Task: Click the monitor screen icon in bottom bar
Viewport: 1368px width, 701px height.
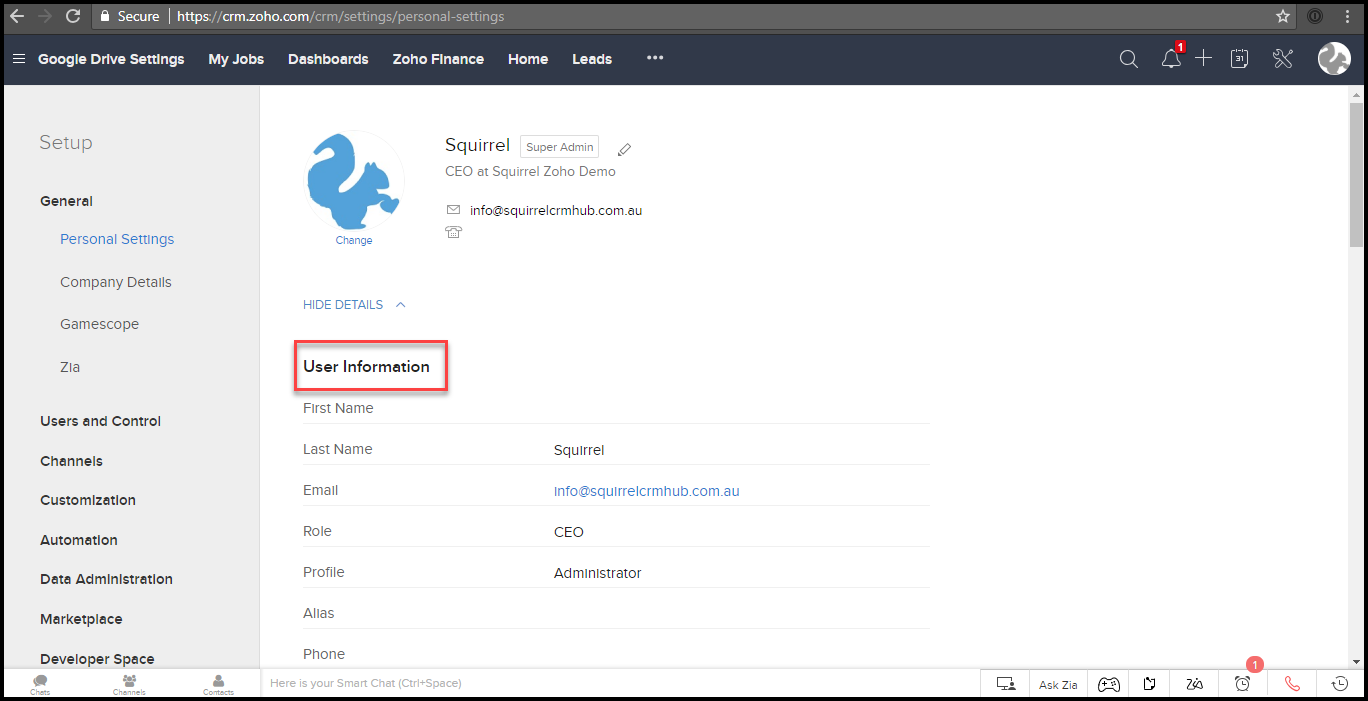Action: pos(1006,684)
